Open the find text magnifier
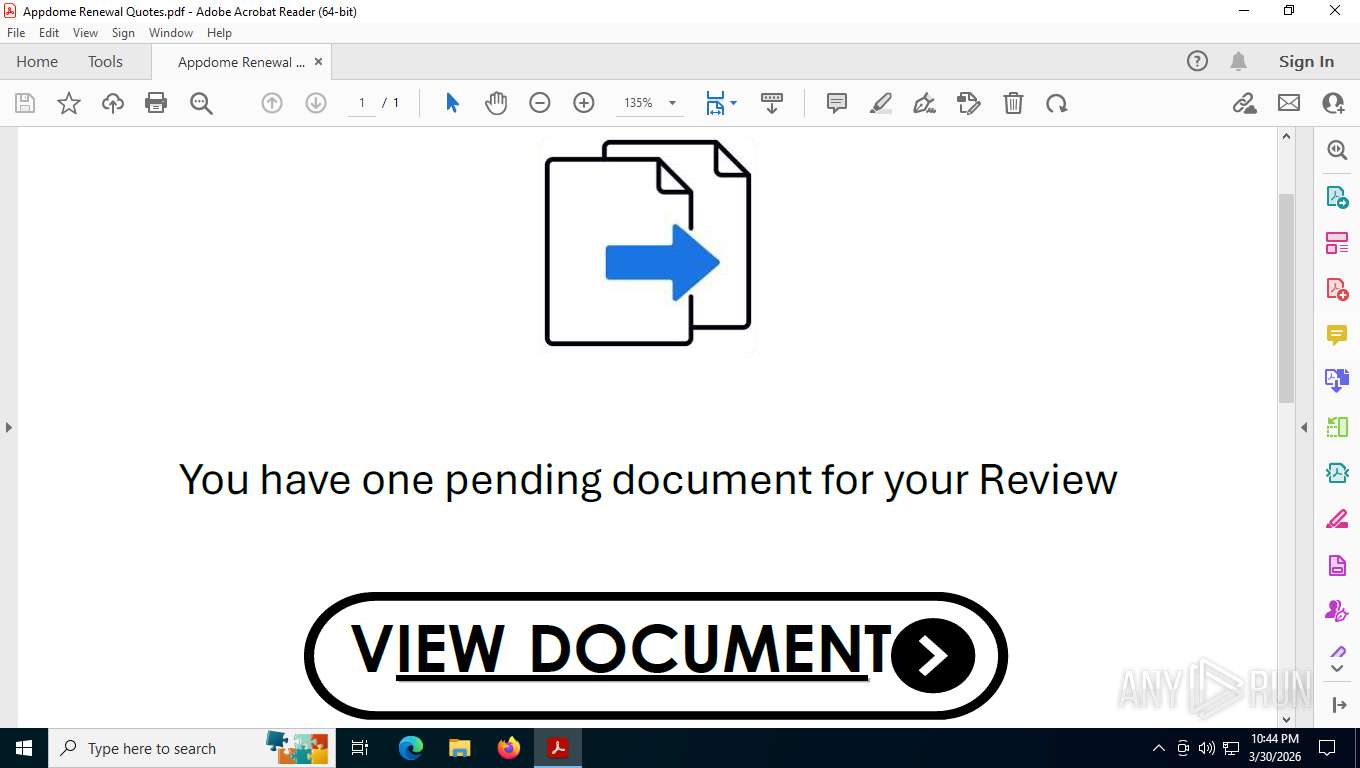The image size is (1360, 768). click(x=201, y=103)
